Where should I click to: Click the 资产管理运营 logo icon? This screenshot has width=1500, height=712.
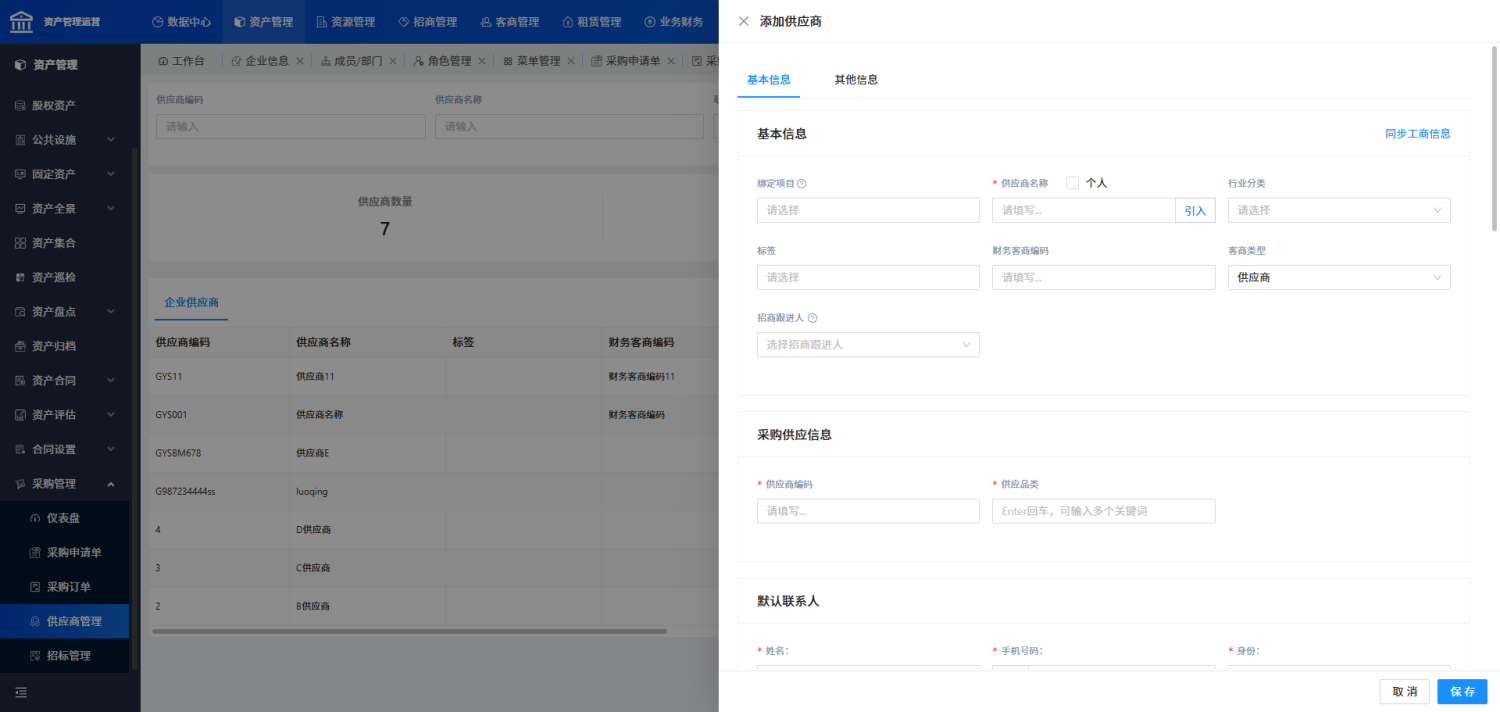[x=21, y=21]
